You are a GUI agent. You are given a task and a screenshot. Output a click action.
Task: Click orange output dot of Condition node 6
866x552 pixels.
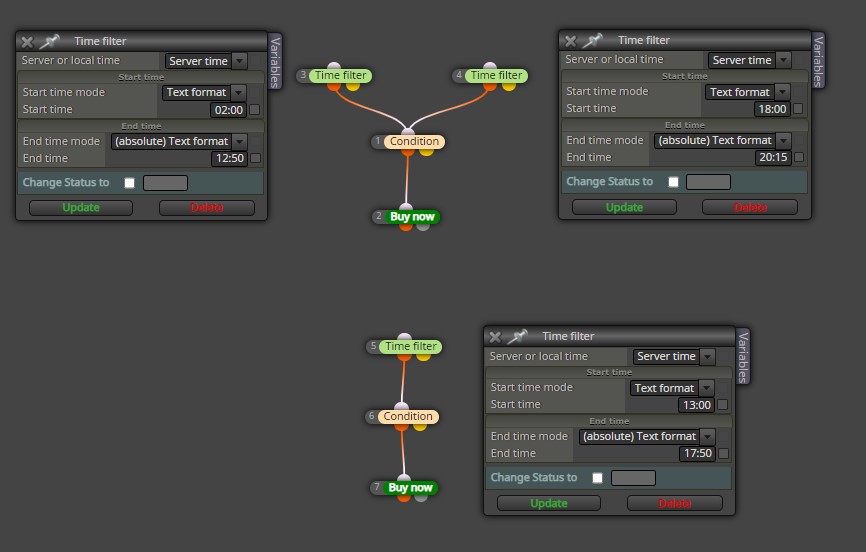[402, 427]
